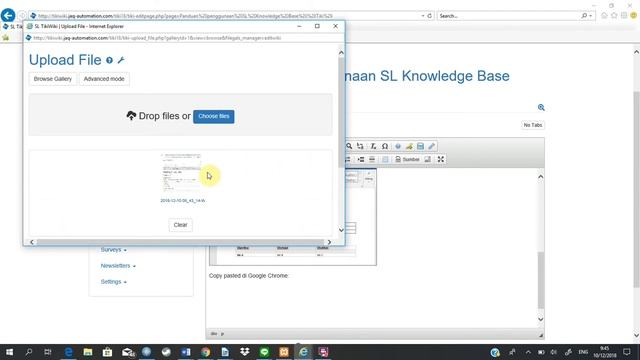
Task: Click the blue pencil icon in editor toolbar
Action: tap(432, 146)
